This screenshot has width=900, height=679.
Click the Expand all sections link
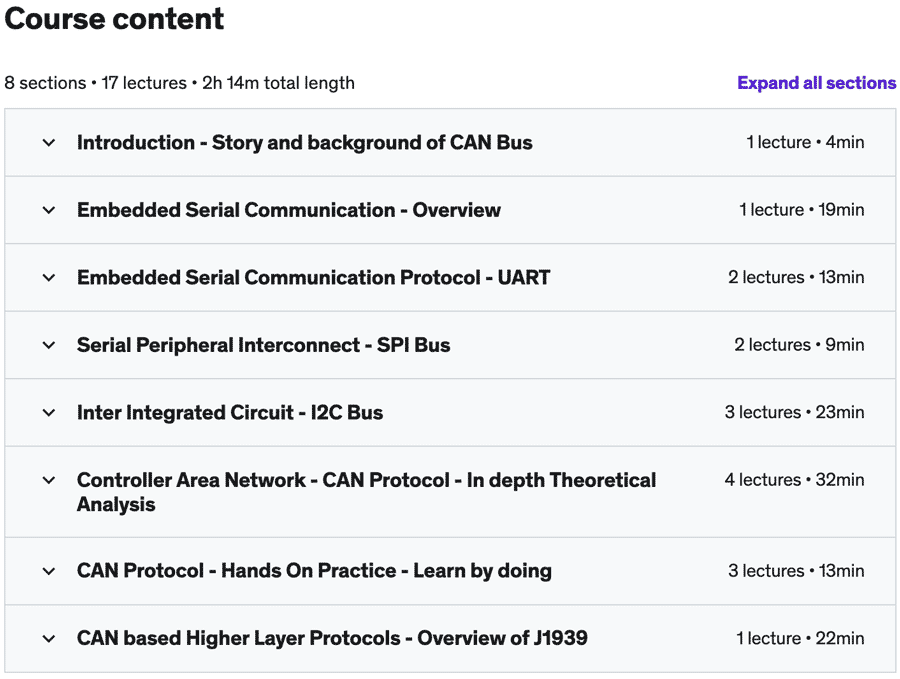coord(816,83)
